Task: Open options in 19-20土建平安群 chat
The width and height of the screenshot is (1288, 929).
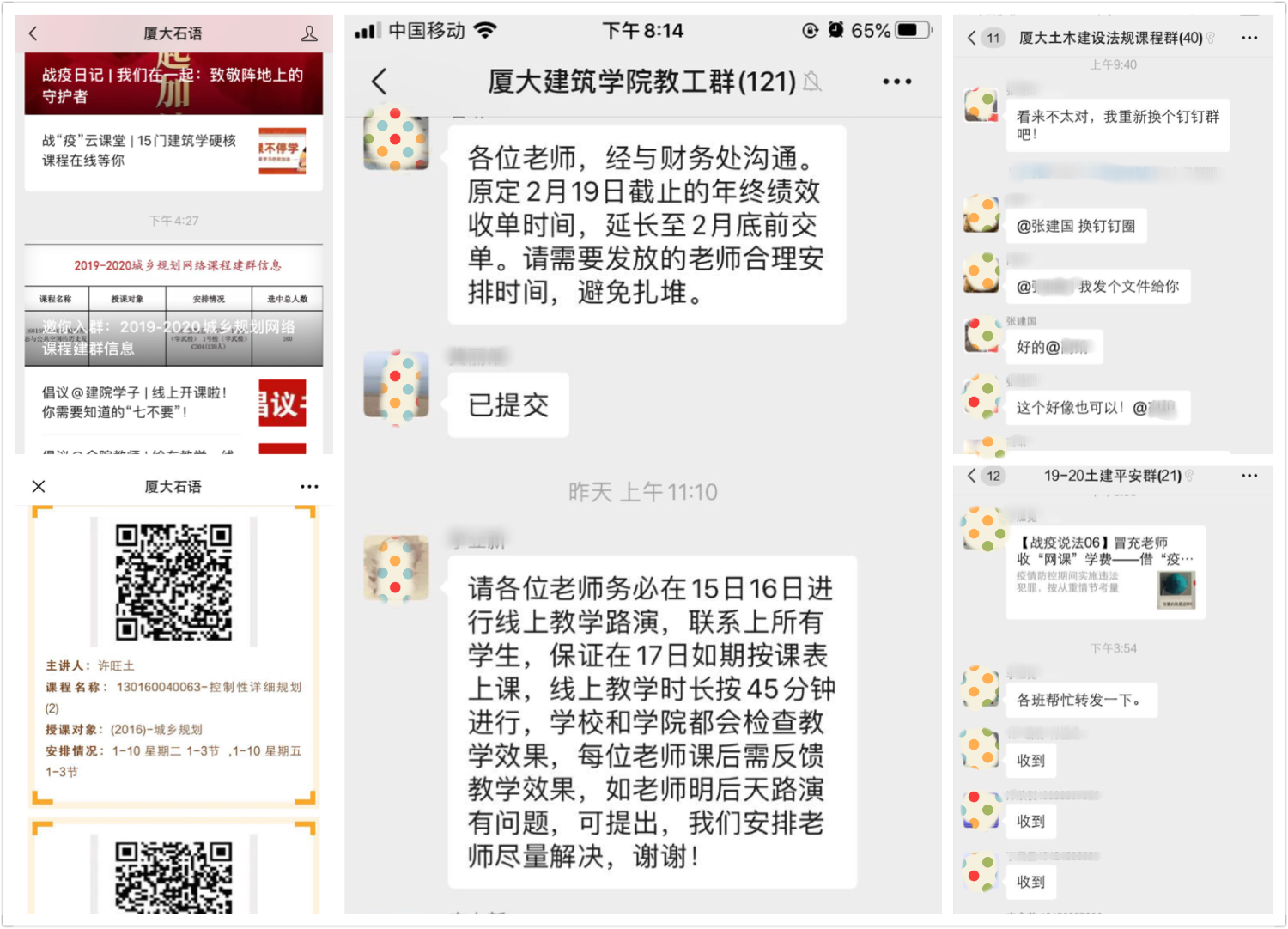Action: point(1249,476)
